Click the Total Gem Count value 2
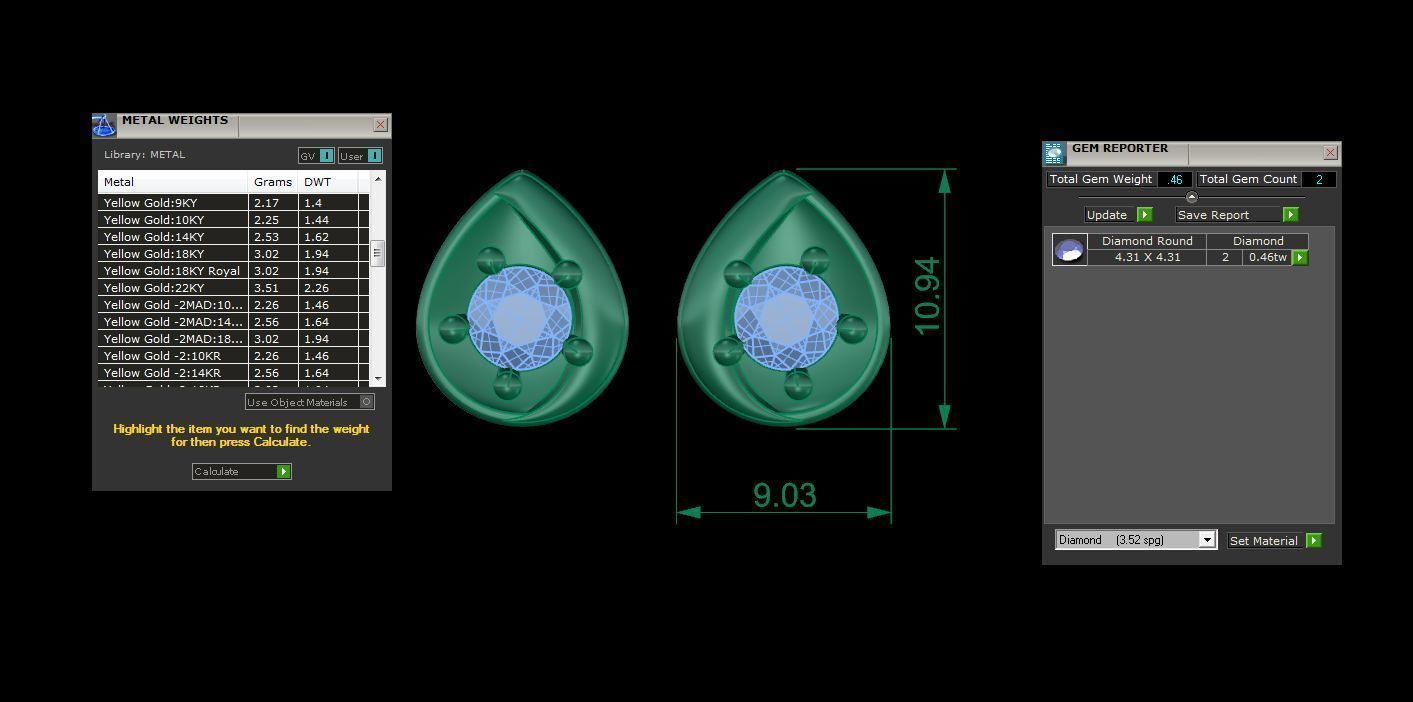The height and width of the screenshot is (702, 1413). 1319,179
